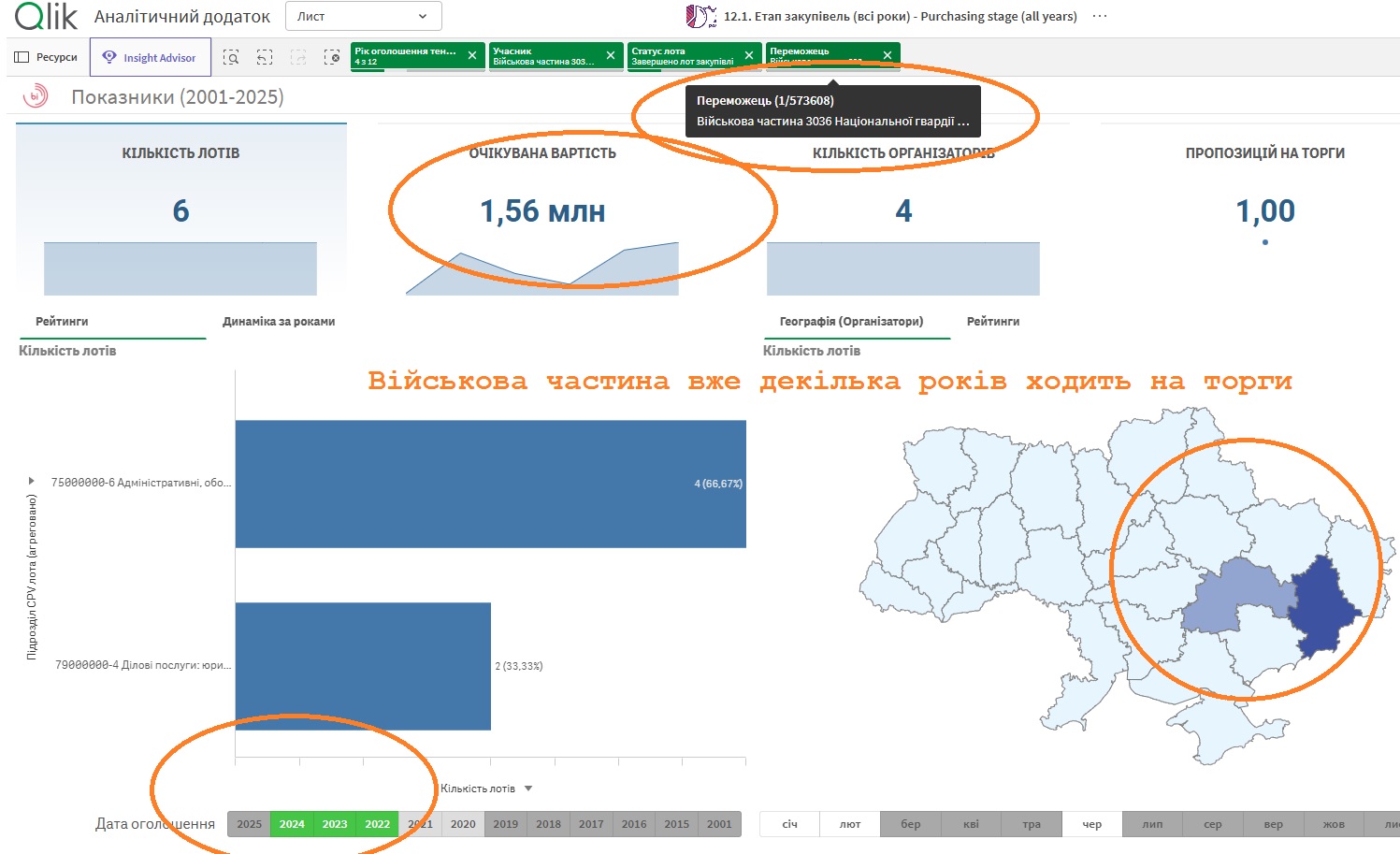Select month січ filter

tap(790, 824)
